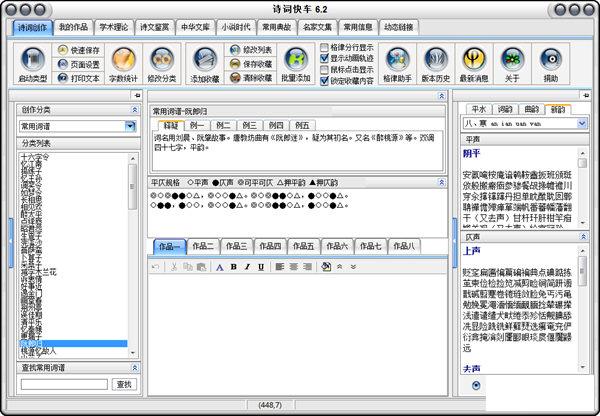The image size is (600, 416).
Task: Click 修改分类 edit category icon
Action: [x=162, y=64]
